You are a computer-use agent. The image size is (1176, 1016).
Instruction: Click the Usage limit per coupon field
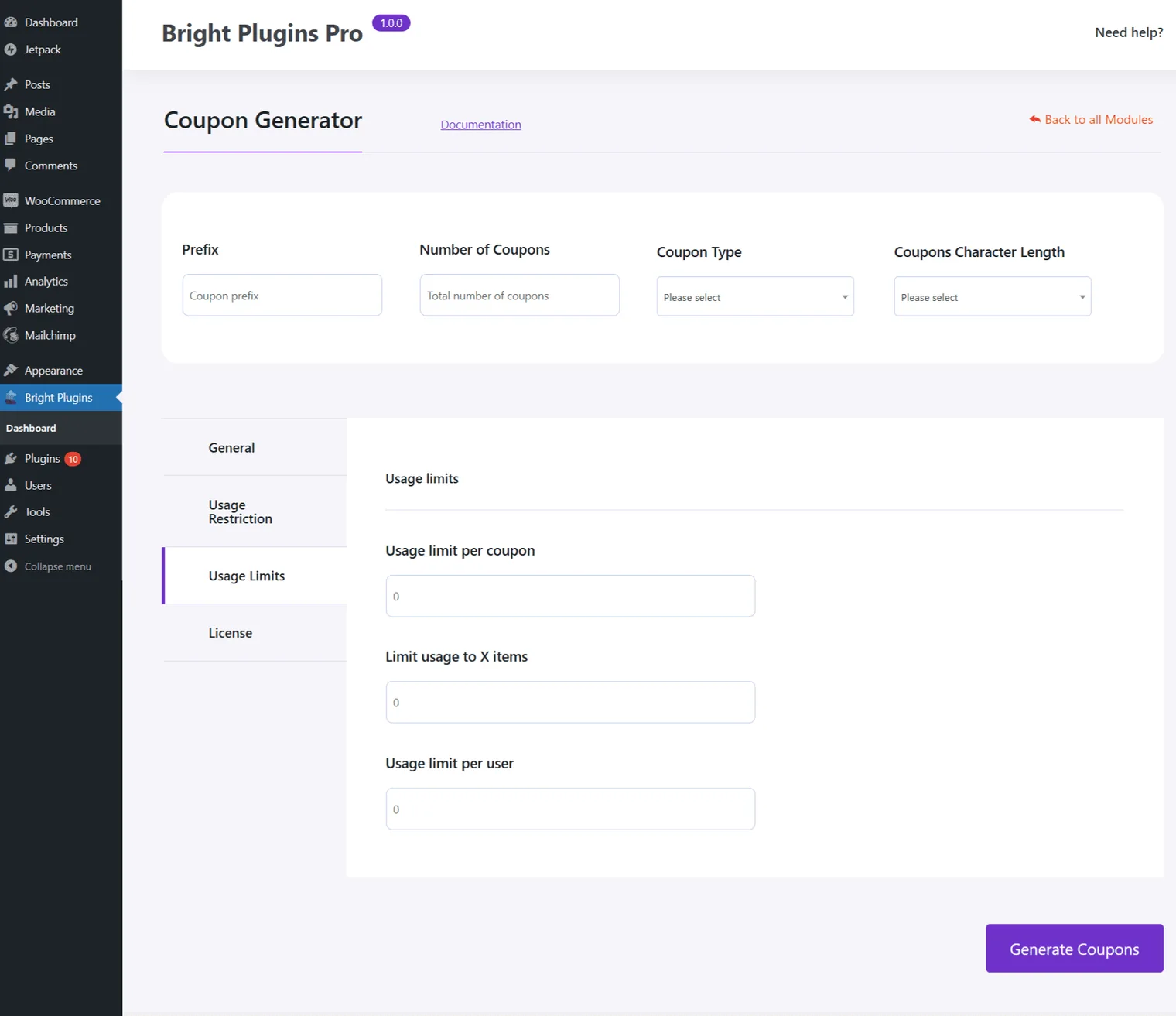(x=570, y=596)
